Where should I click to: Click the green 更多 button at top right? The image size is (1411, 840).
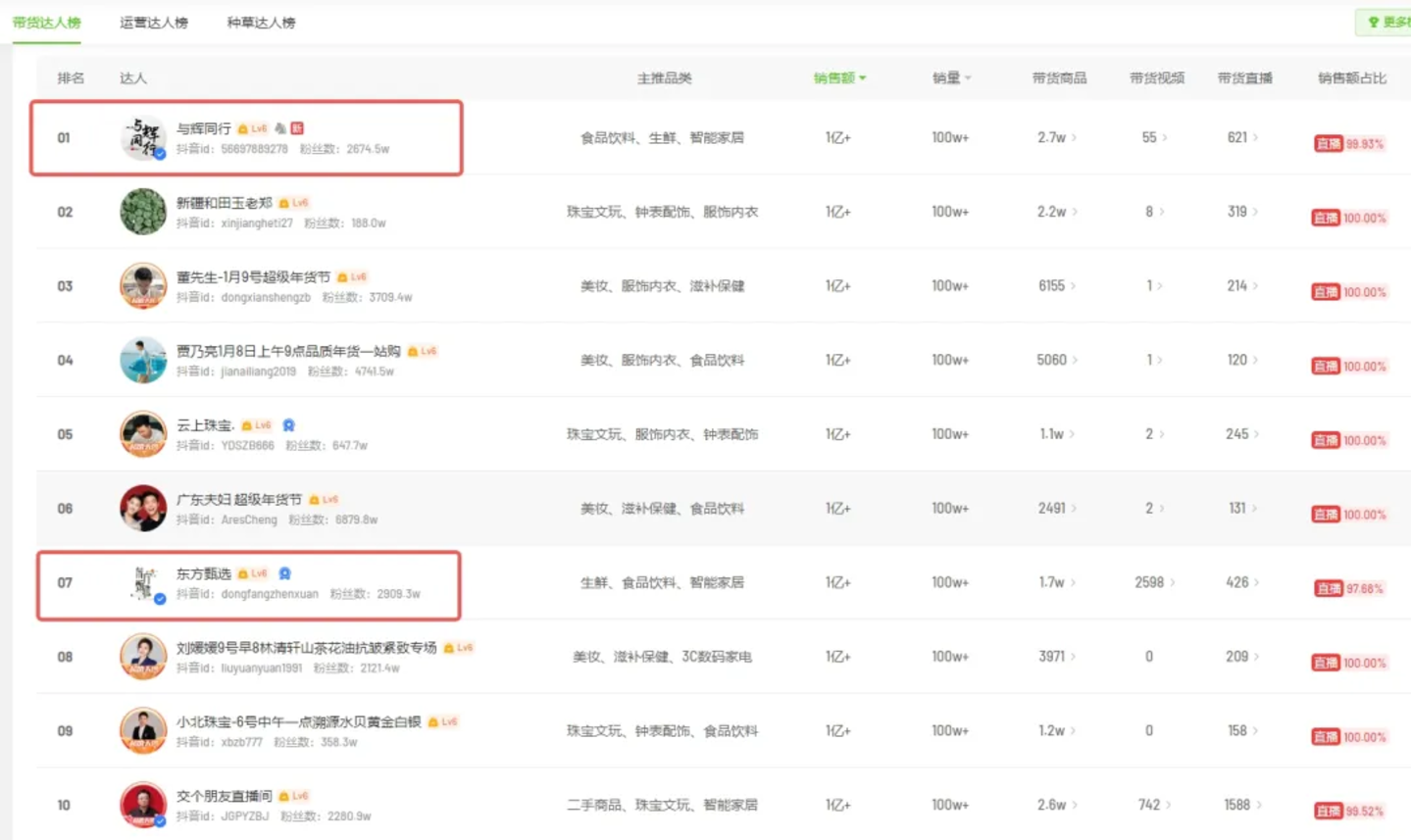(1387, 23)
